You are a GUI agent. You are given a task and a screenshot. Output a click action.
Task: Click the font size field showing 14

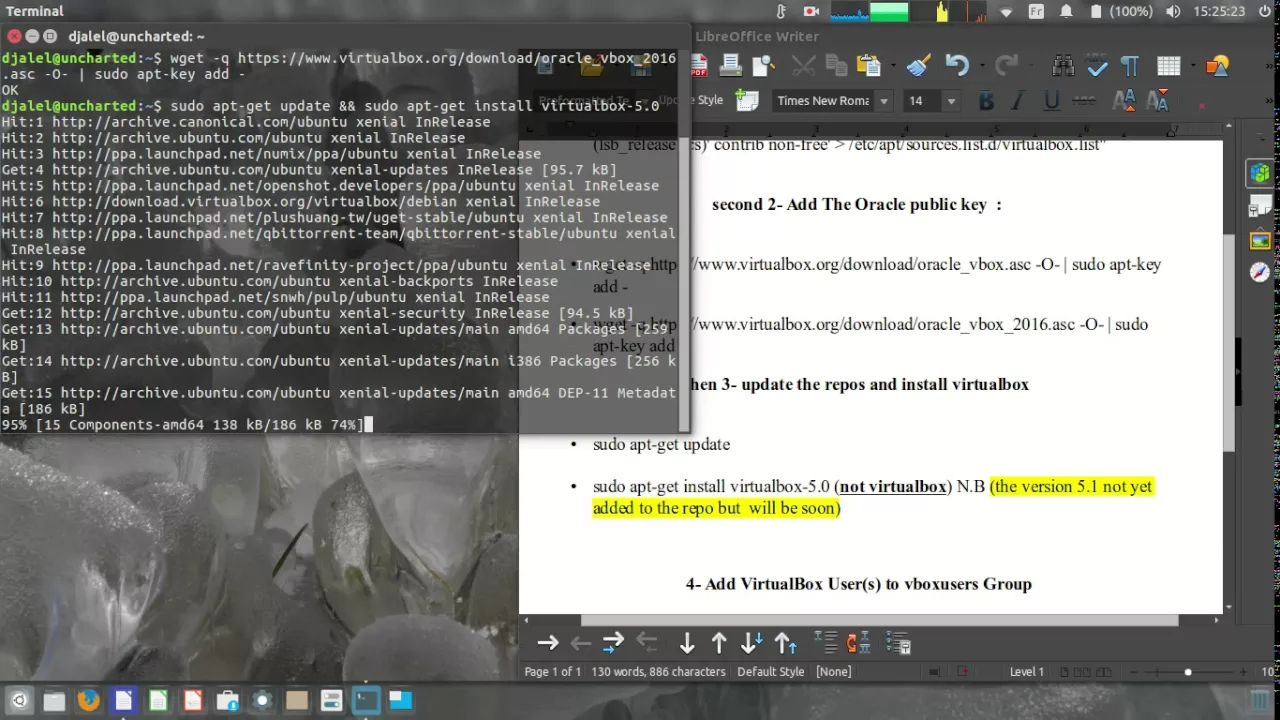tap(923, 100)
